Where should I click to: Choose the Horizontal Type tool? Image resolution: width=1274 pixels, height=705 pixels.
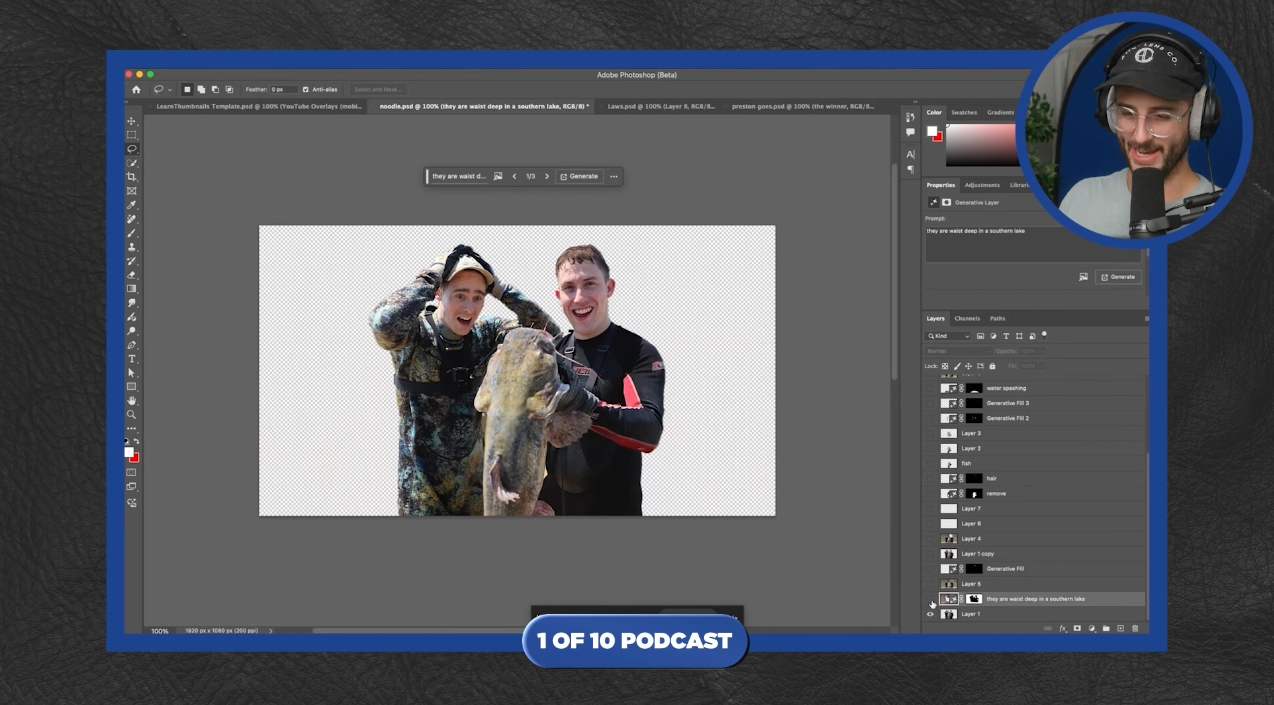[131, 359]
